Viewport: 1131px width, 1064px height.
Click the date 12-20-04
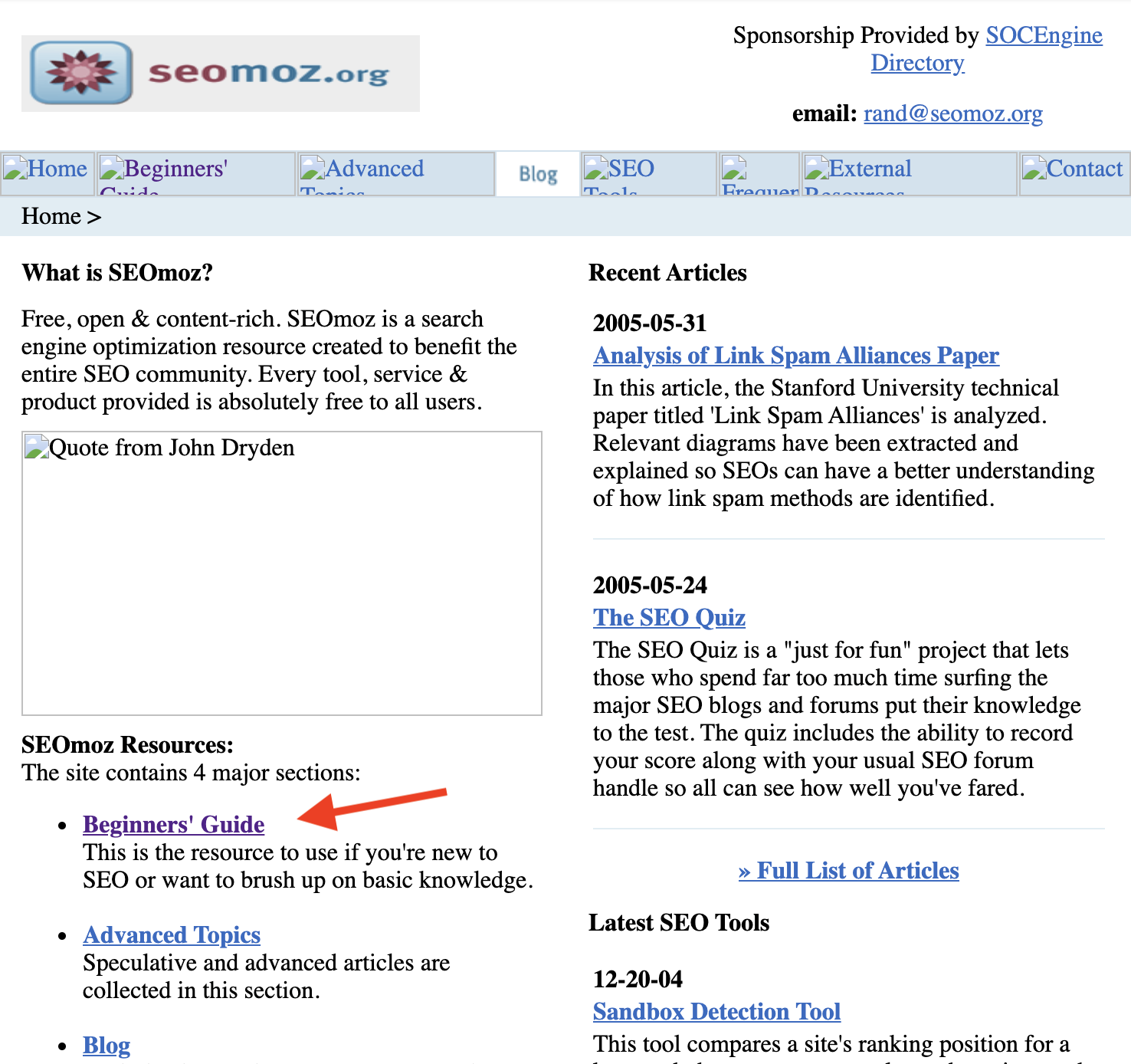coord(638,979)
